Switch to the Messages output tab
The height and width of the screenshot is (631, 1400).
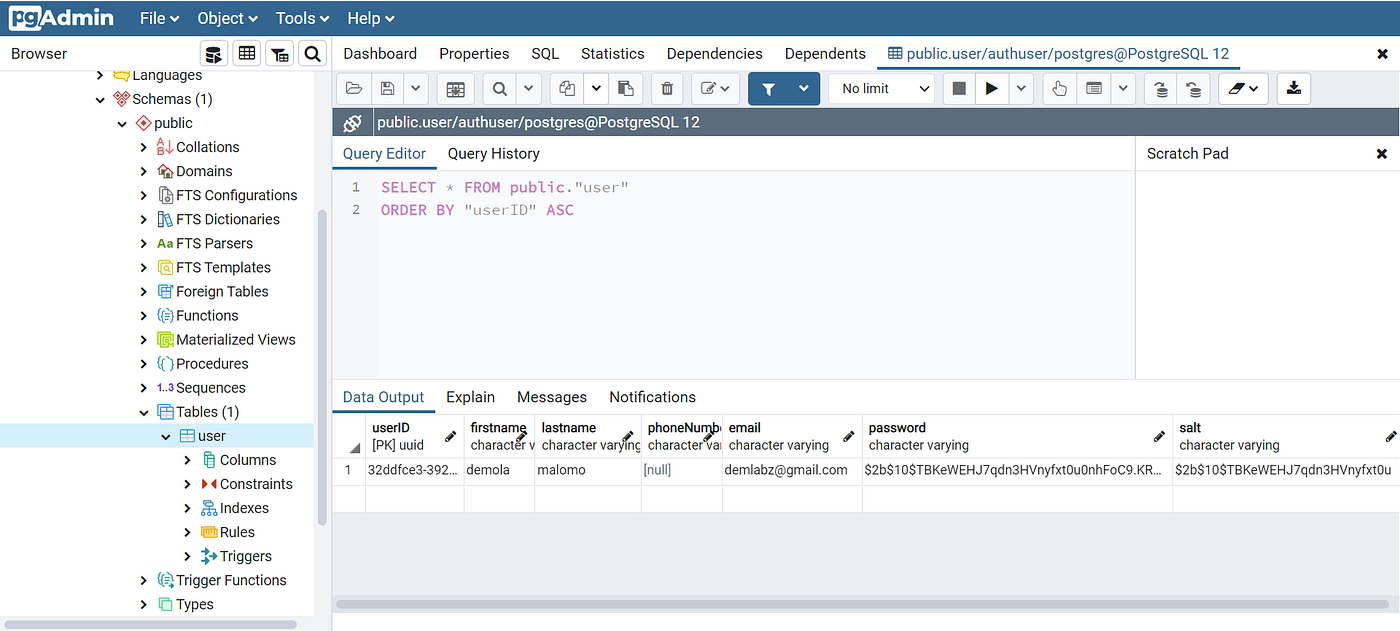point(551,396)
